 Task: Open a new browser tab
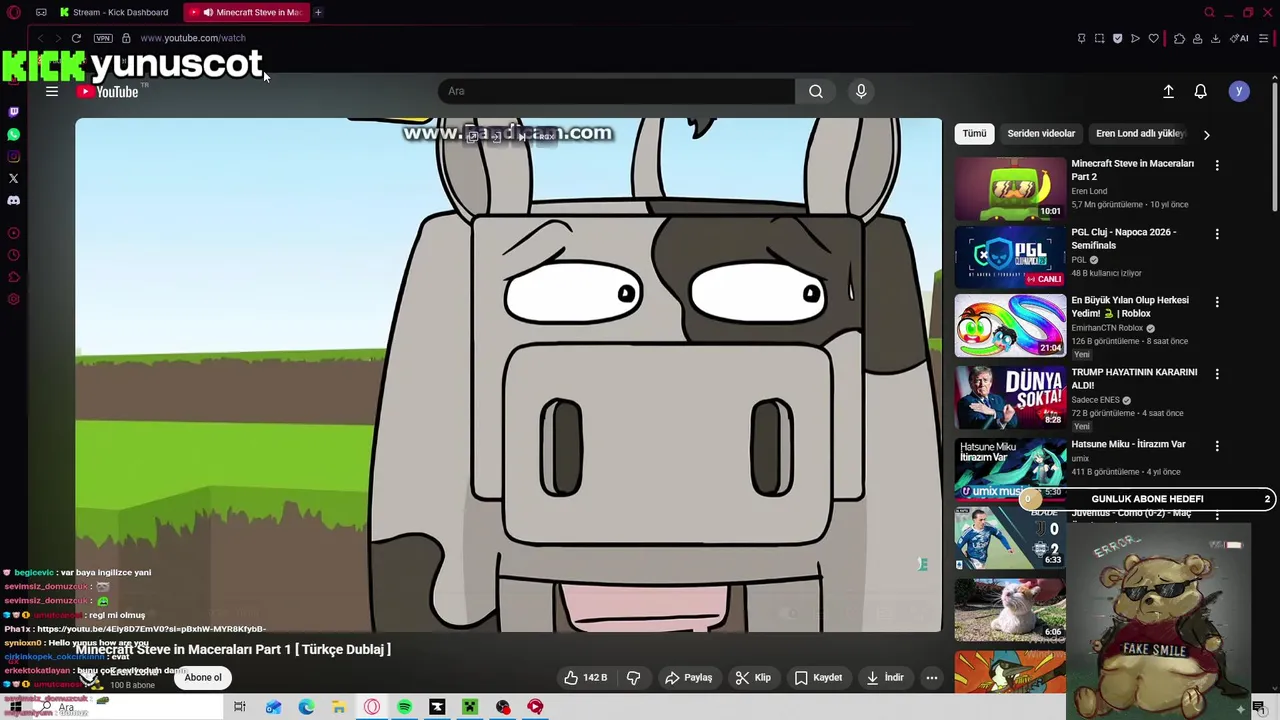click(318, 12)
